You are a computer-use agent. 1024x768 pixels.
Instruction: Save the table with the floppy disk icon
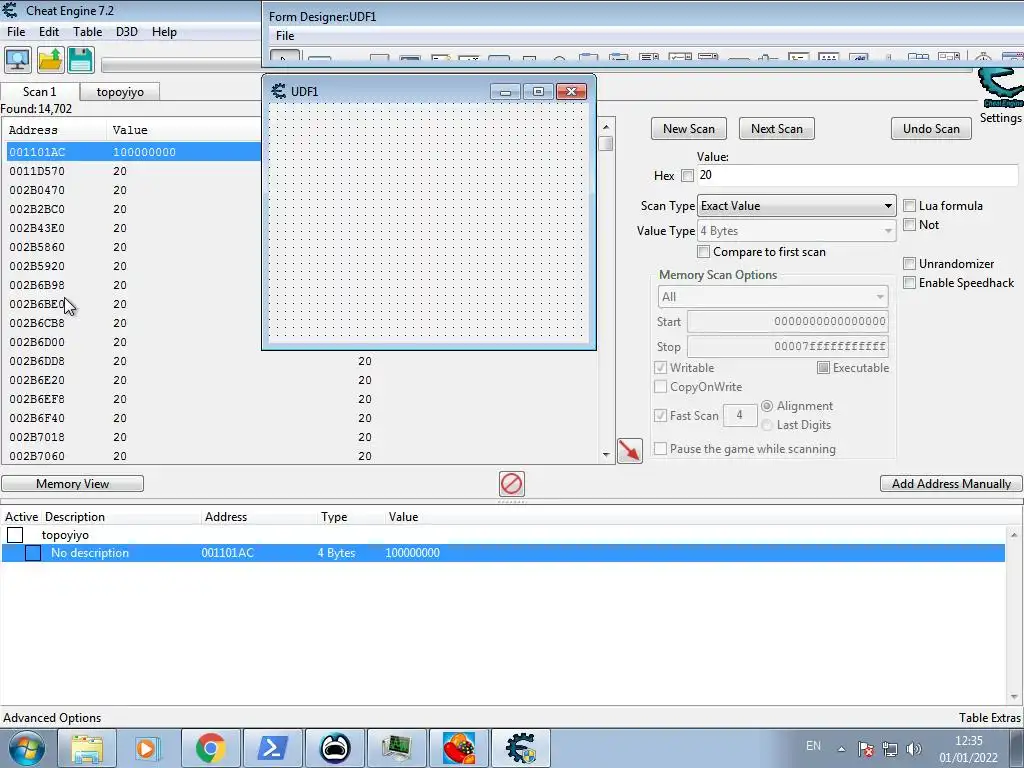click(80, 60)
